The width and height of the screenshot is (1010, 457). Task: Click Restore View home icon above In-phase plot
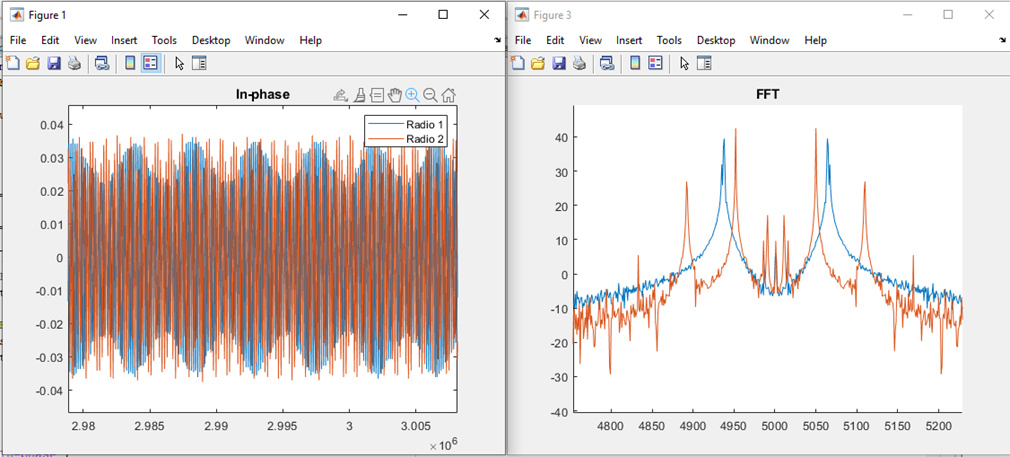coord(449,95)
